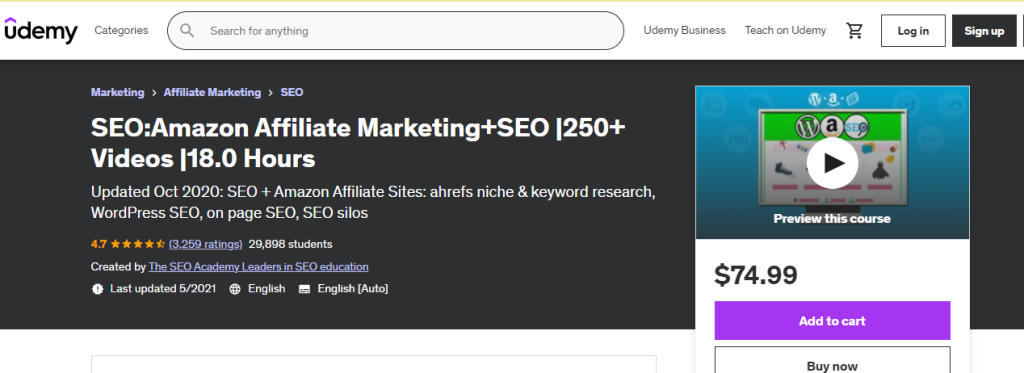Focus the Search for anything field
1024x373 pixels.
pyautogui.click(x=395, y=31)
